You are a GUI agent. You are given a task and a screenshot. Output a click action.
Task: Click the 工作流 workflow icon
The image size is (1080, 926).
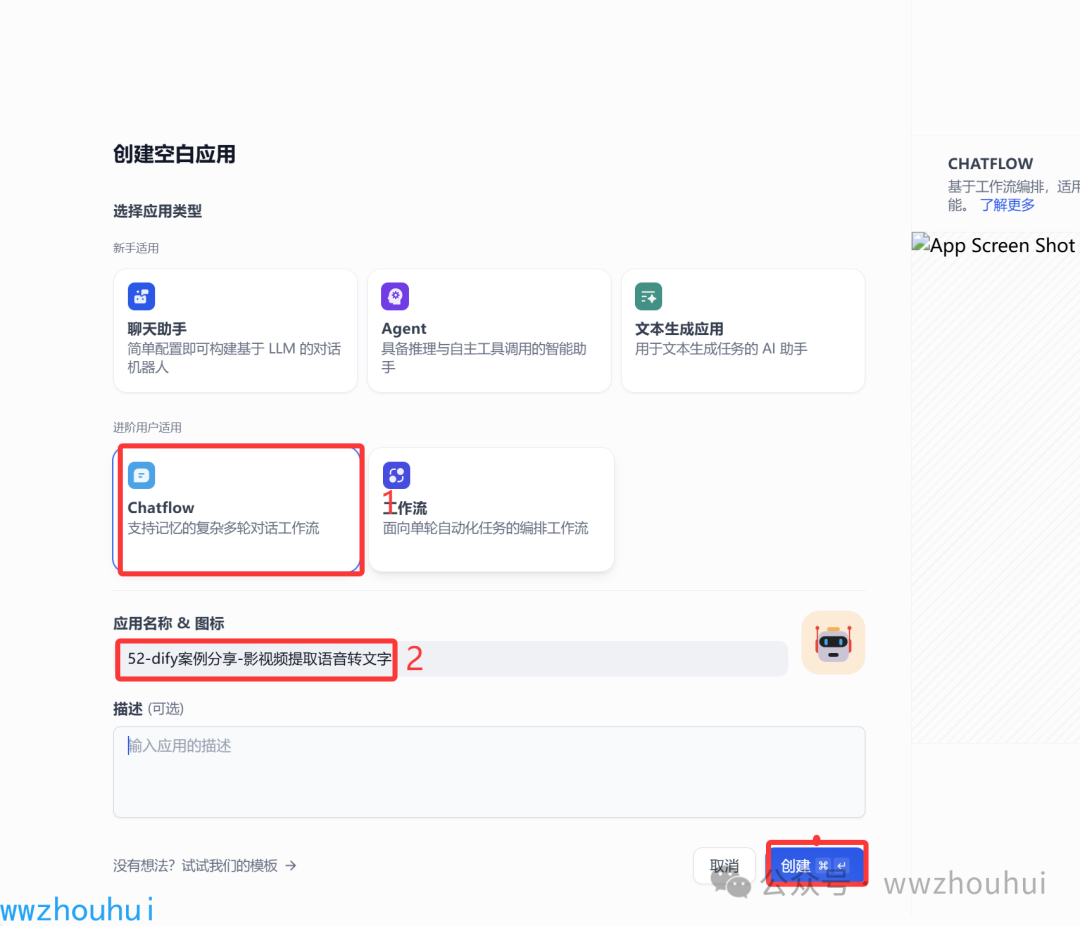[x=396, y=475]
